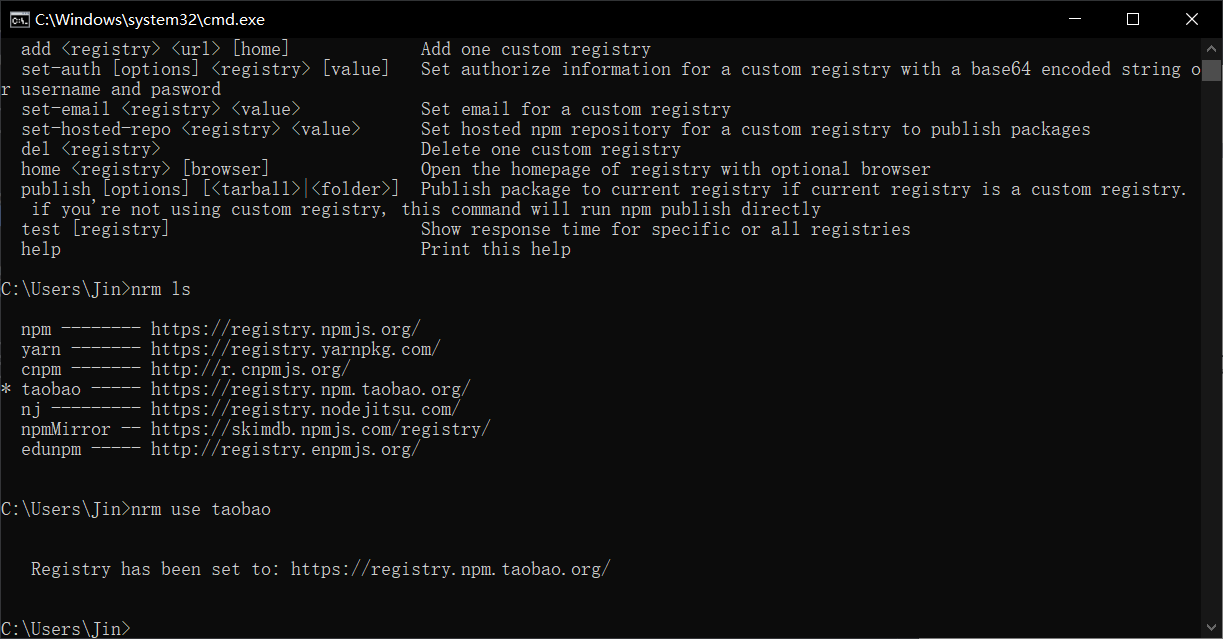Click the scroll down arrow
This screenshot has width=1223, height=639.
(1212, 629)
